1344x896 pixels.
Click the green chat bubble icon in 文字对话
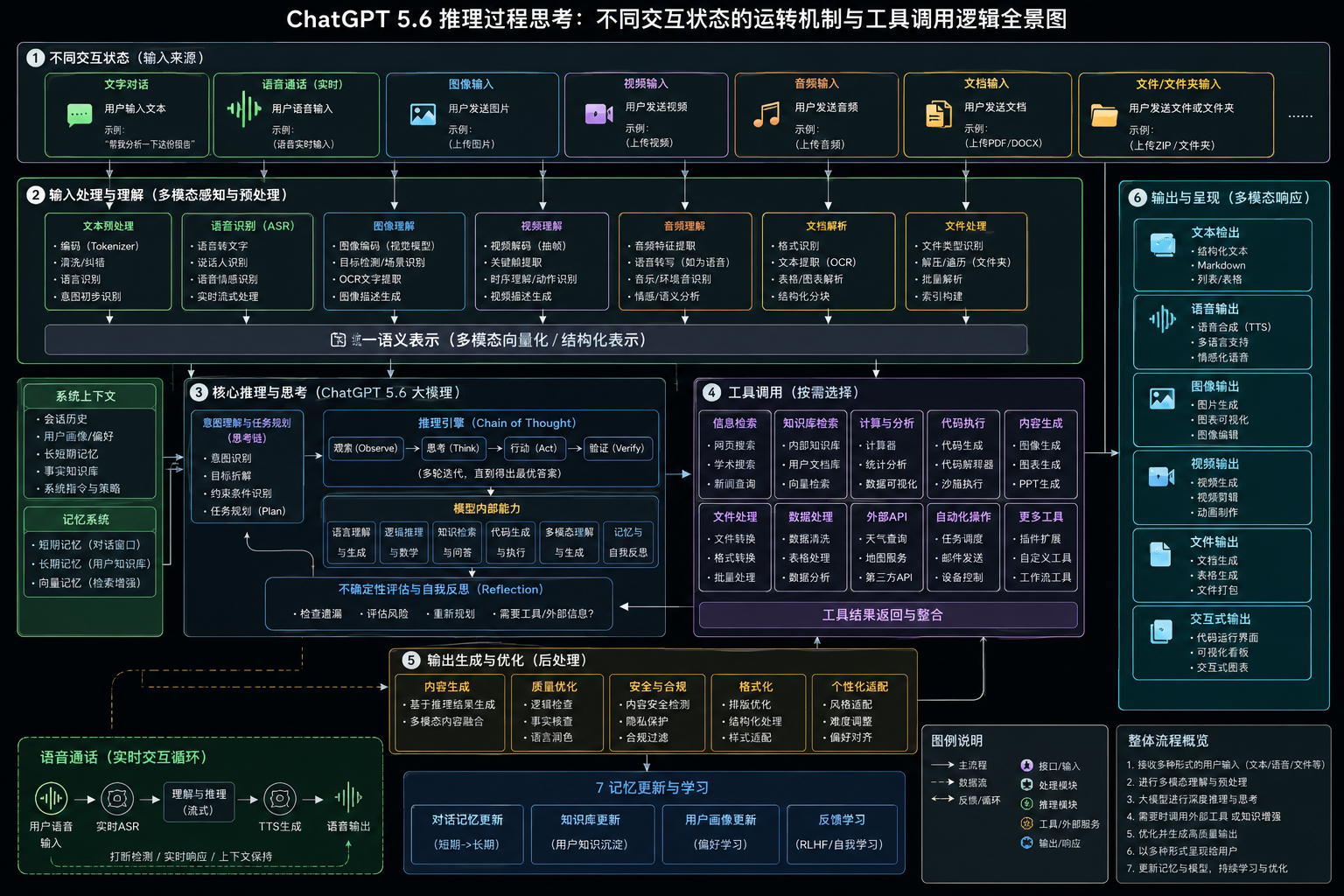click(80, 115)
